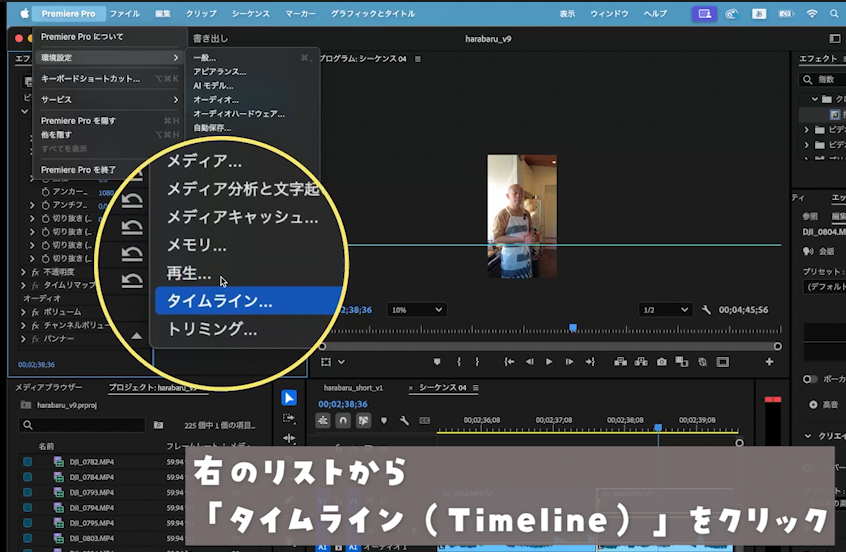
Task: Expand the パンナー effect
Action: [x=23, y=339]
